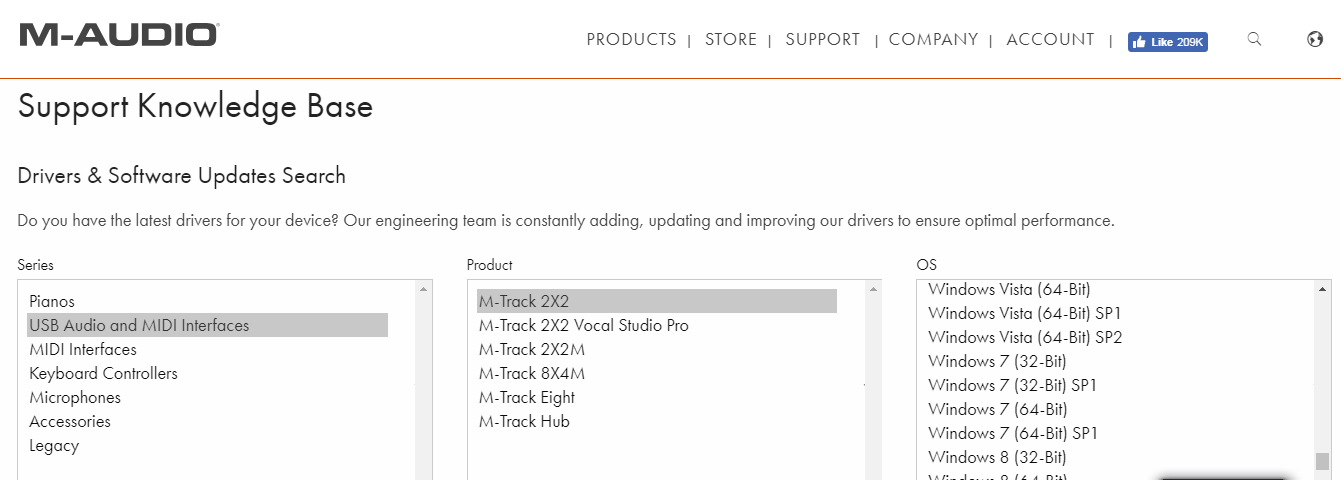1341x480 pixels.
Task: Pick M-Track Hub product
Action: click(524, 421)
